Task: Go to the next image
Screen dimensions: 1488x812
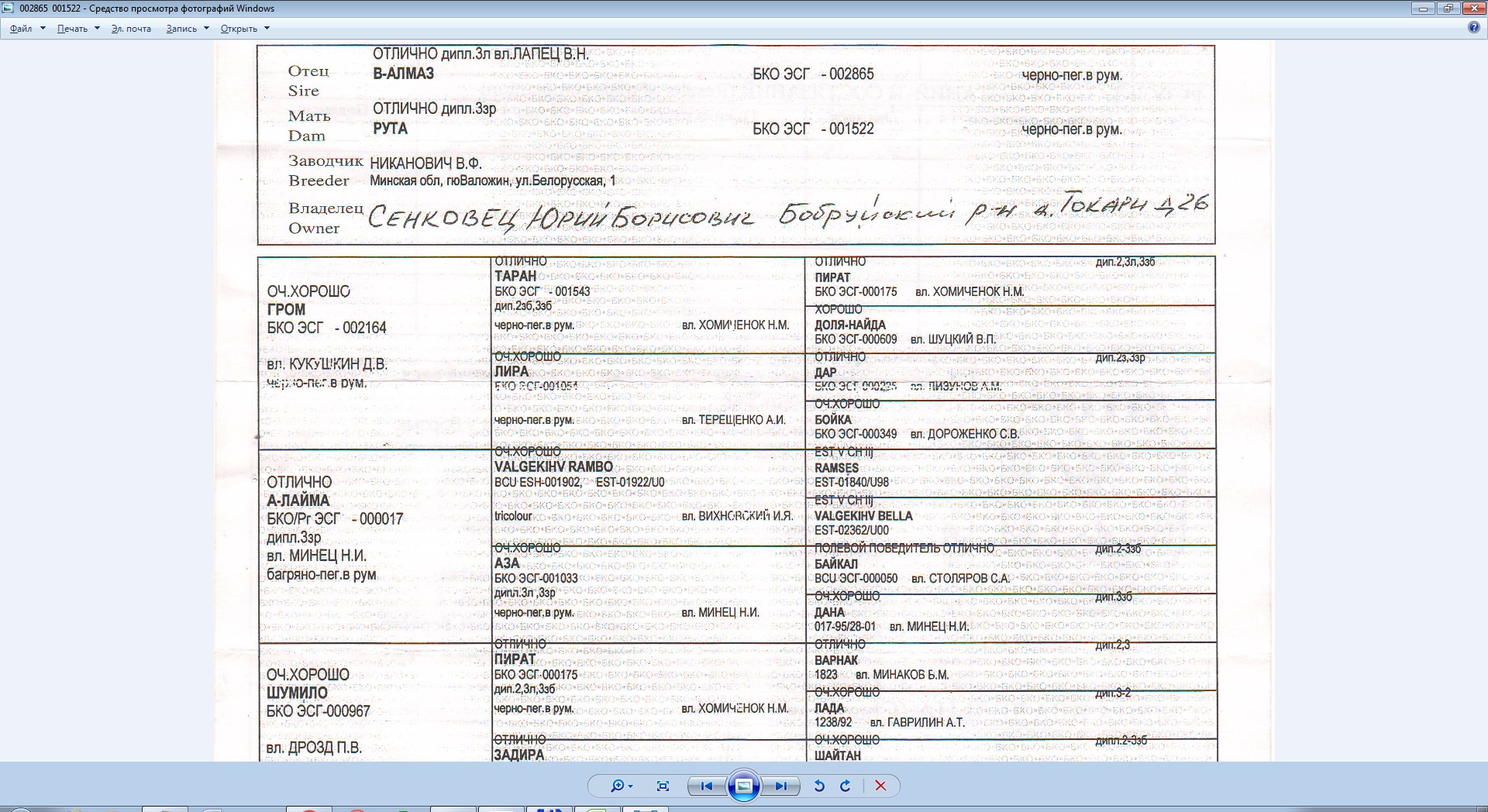Action: tap(781, 786)
